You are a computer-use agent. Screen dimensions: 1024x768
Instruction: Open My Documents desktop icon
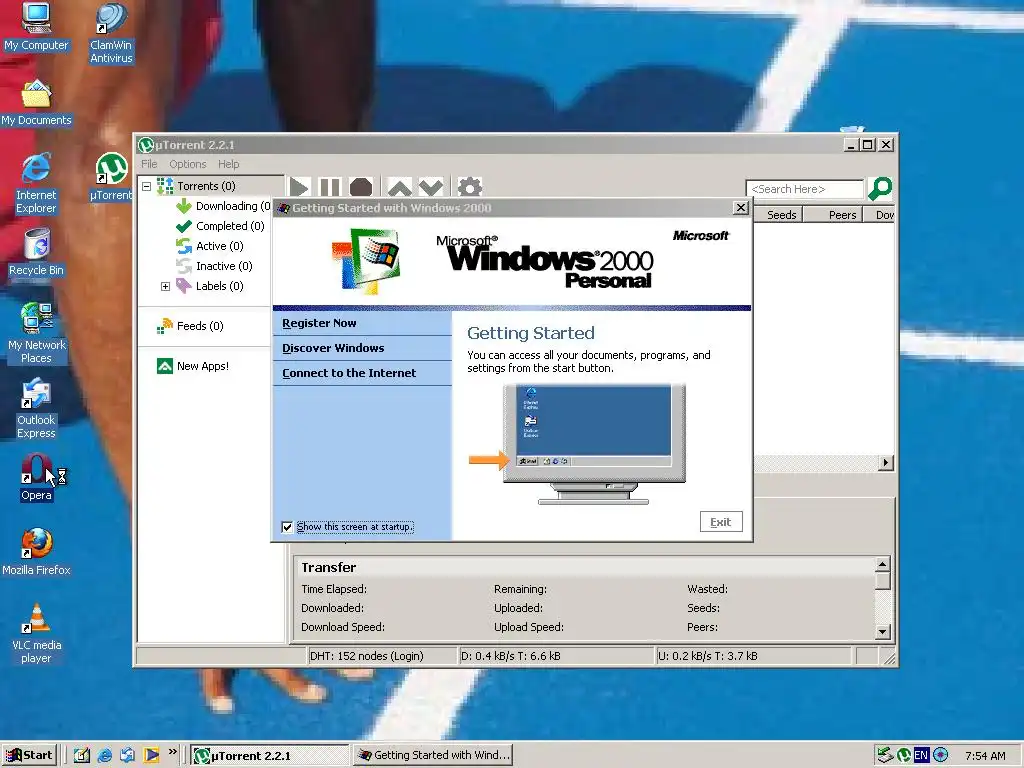[36, 103]
